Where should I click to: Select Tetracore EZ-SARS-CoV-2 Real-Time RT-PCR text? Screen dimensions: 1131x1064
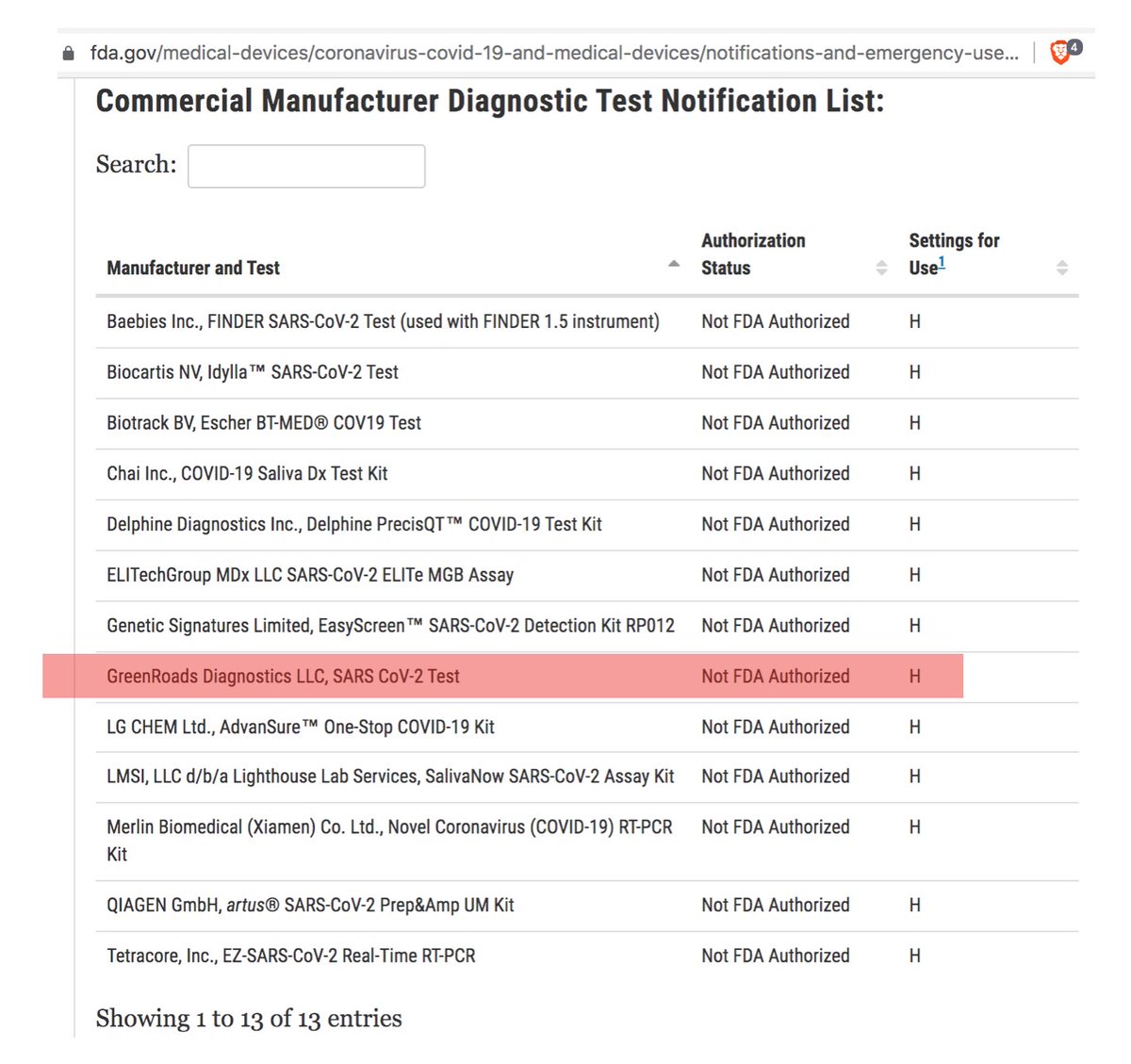coord(291,956)
